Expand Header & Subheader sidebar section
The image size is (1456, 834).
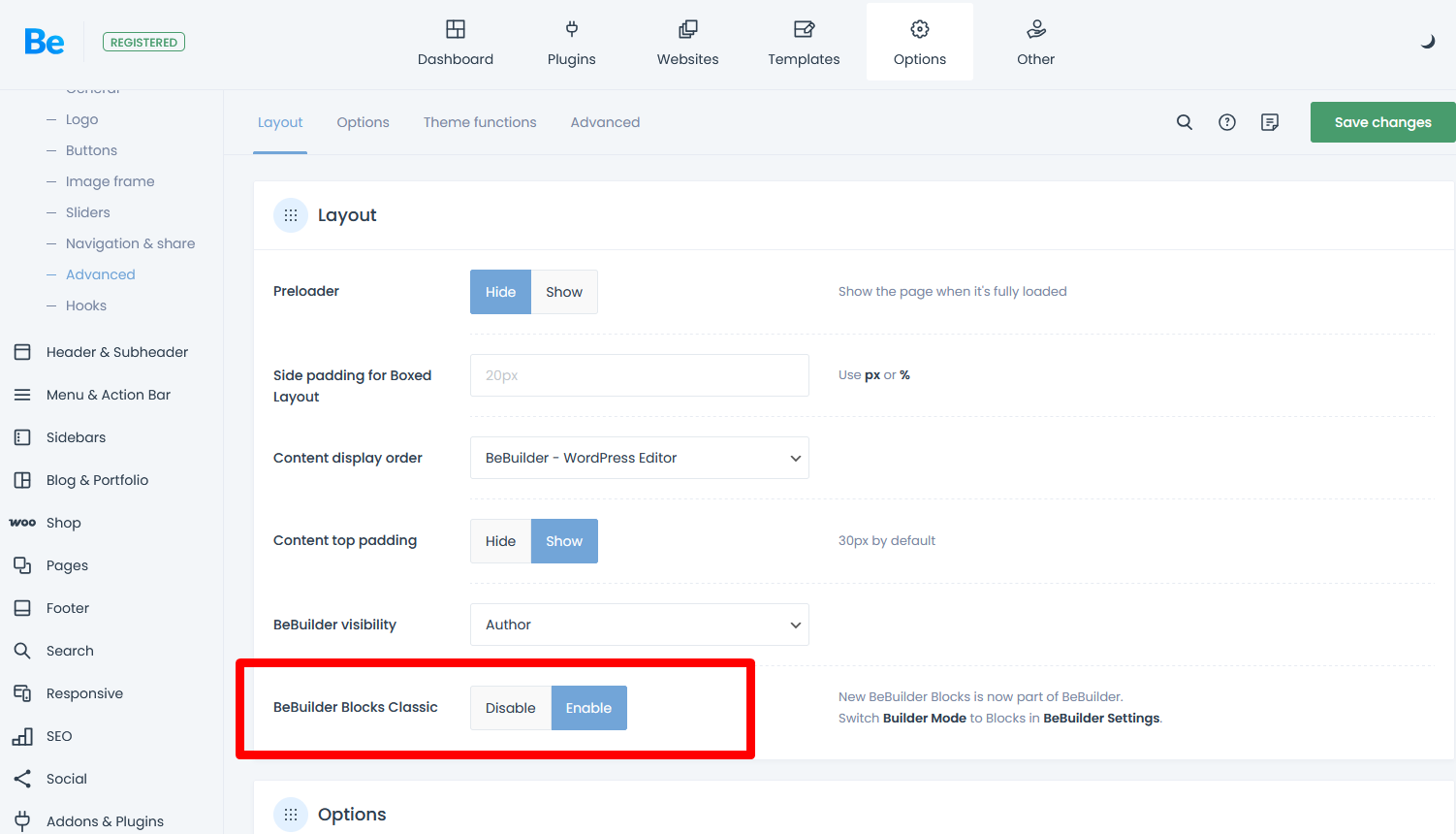coord(116,352)
